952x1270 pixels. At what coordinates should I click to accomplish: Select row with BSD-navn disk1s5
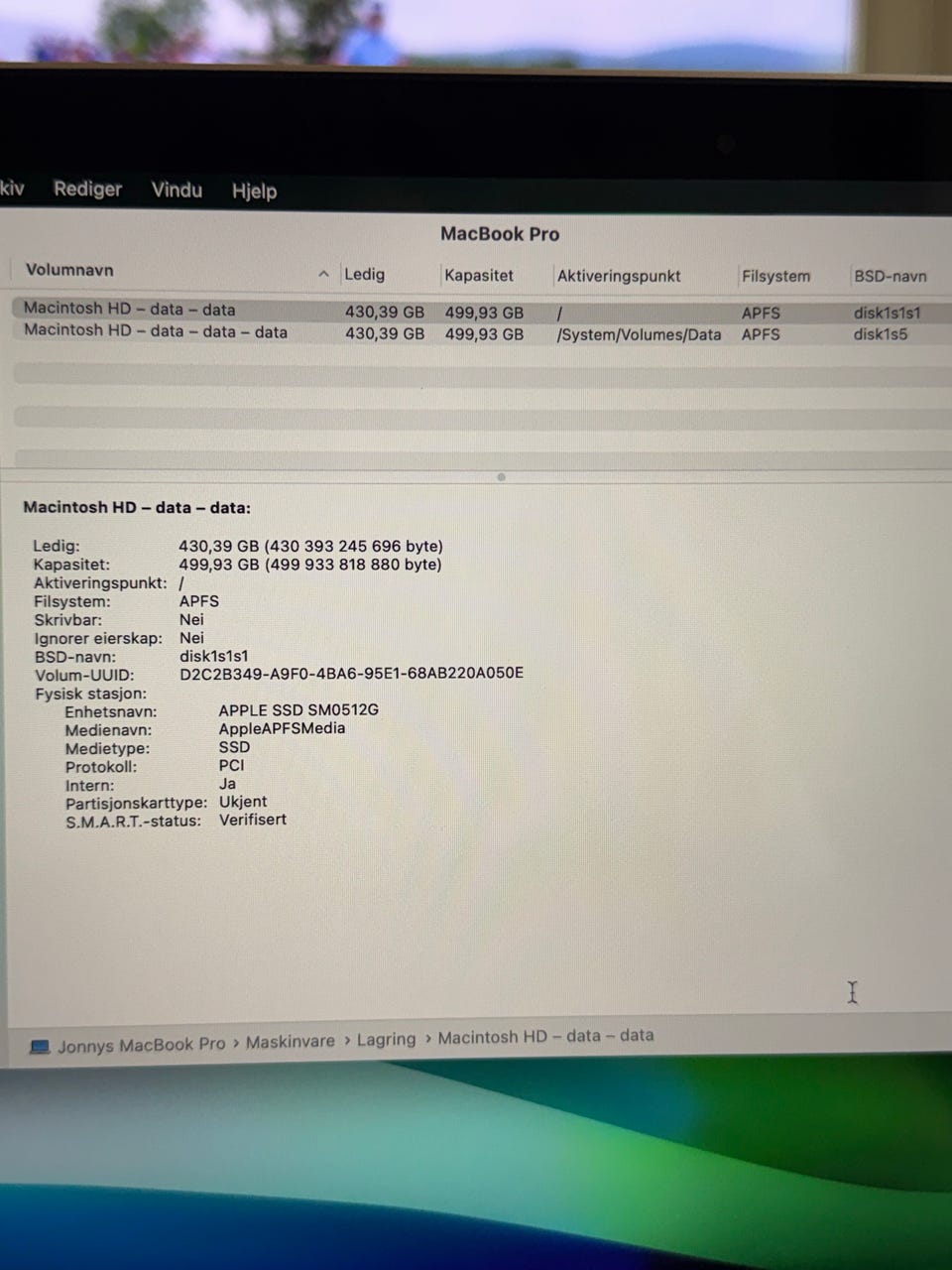pyautogui.click(x=481, y=333)
